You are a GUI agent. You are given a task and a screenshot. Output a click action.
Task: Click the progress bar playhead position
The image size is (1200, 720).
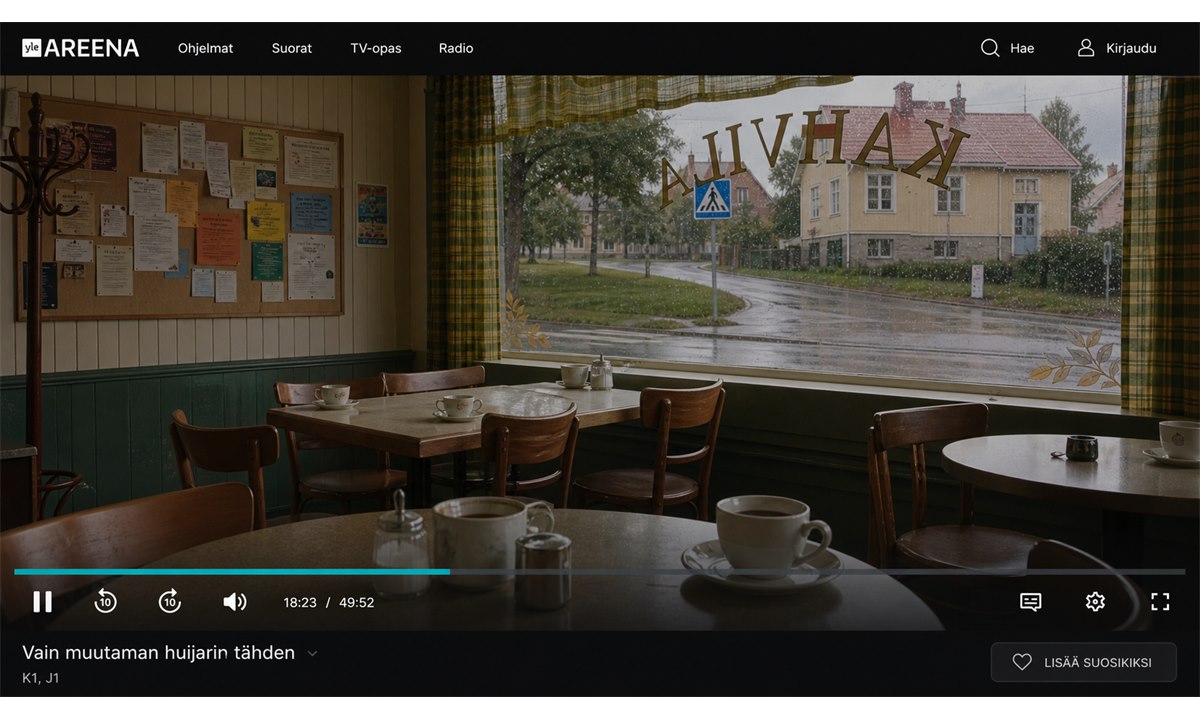tap(448, 572)
